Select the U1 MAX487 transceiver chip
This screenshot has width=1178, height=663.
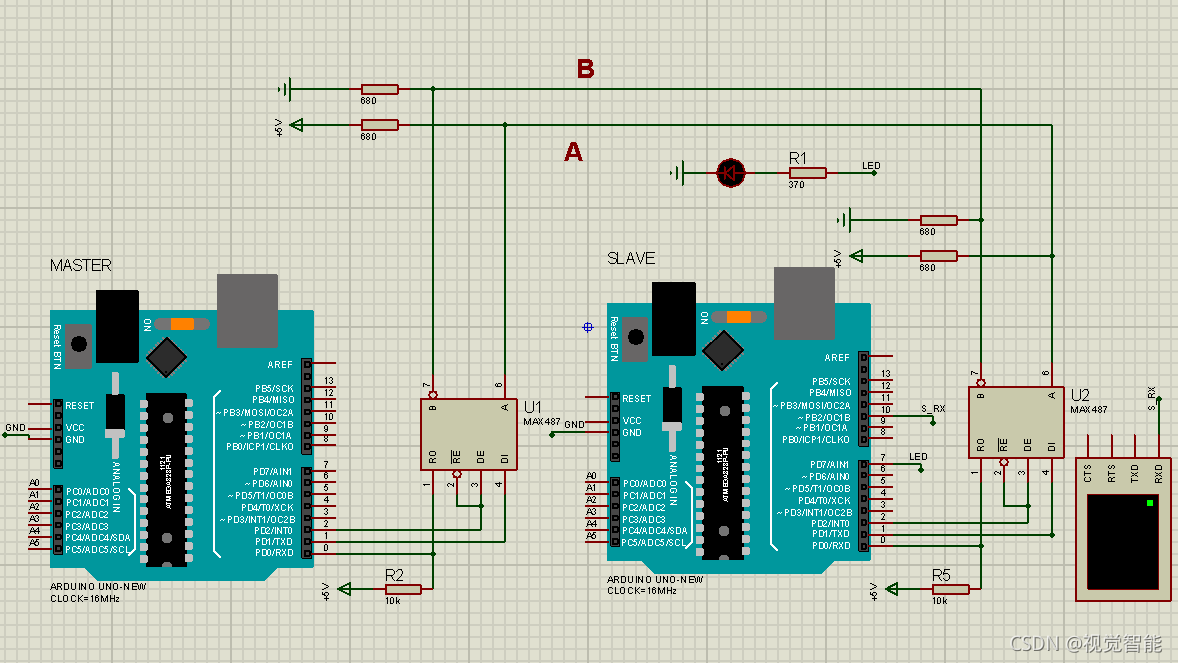[x=469, y=434]
